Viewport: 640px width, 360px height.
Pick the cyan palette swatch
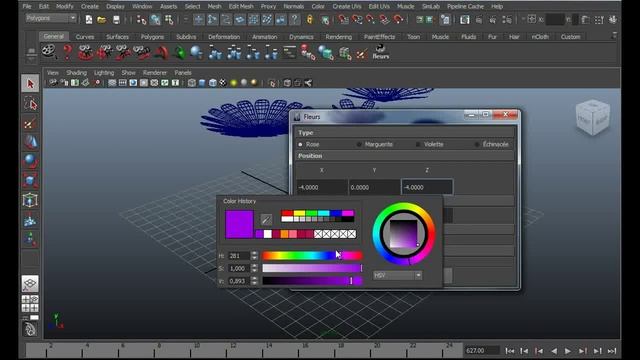click(x=324, y=213)
